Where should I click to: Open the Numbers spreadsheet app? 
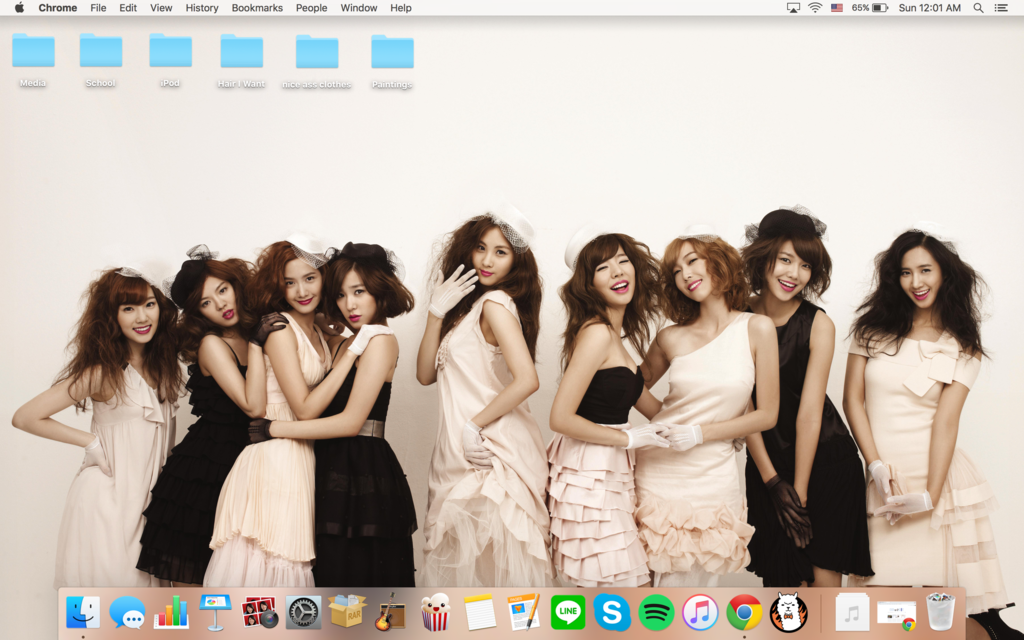(171, 611)
